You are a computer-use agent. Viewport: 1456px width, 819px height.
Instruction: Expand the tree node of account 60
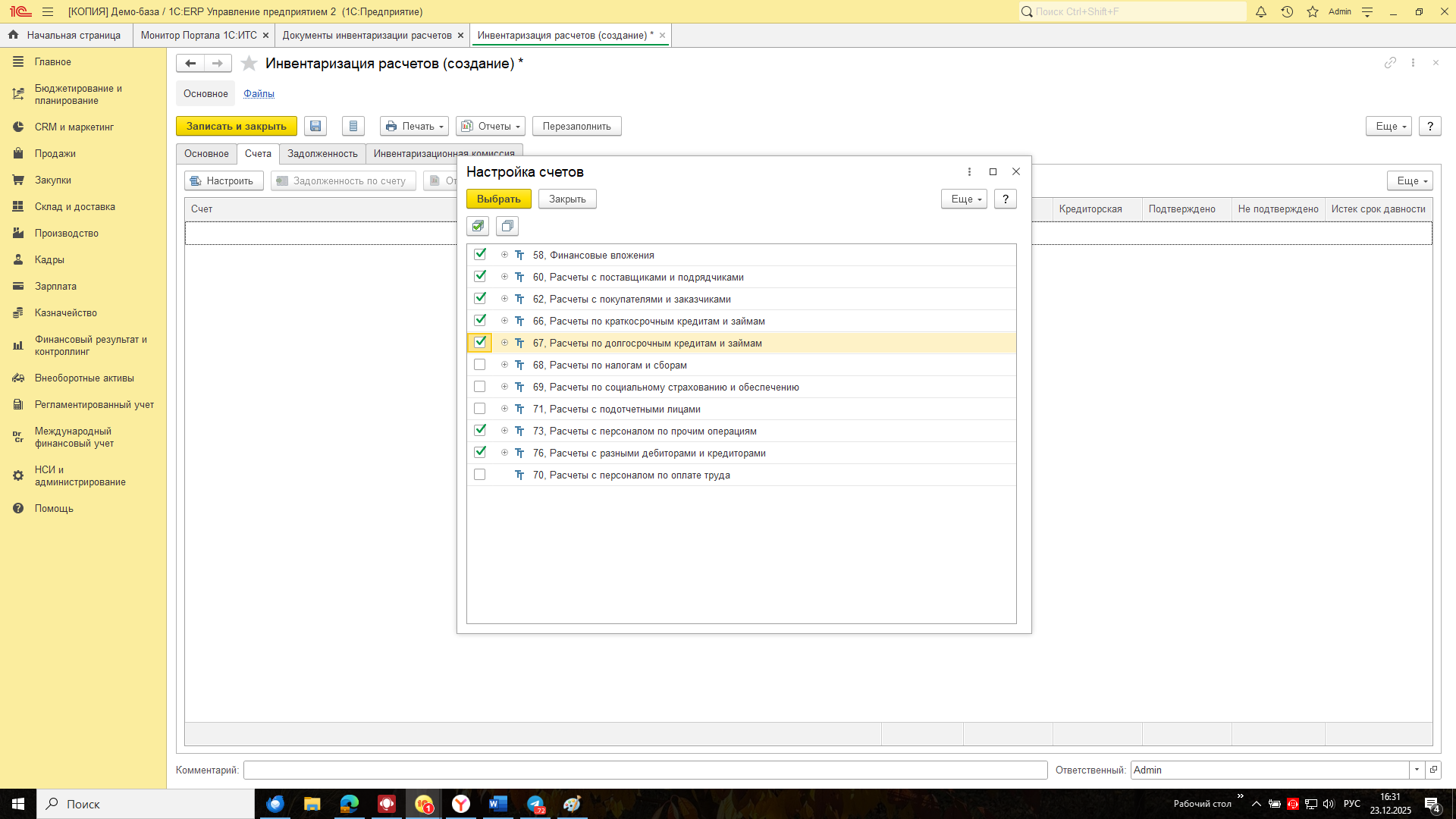504,277
